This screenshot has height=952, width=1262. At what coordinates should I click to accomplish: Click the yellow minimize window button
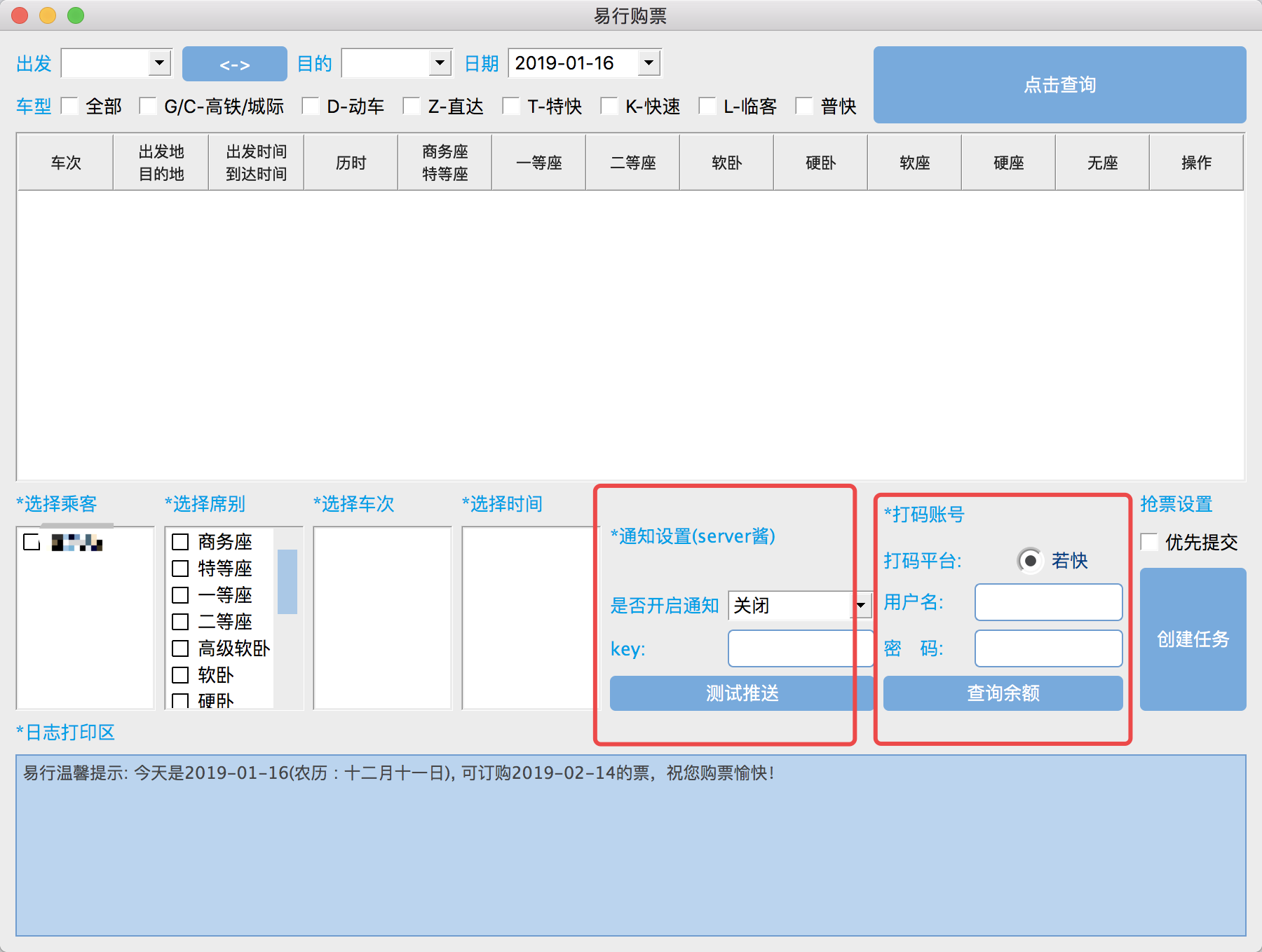(x=48, y=15)
